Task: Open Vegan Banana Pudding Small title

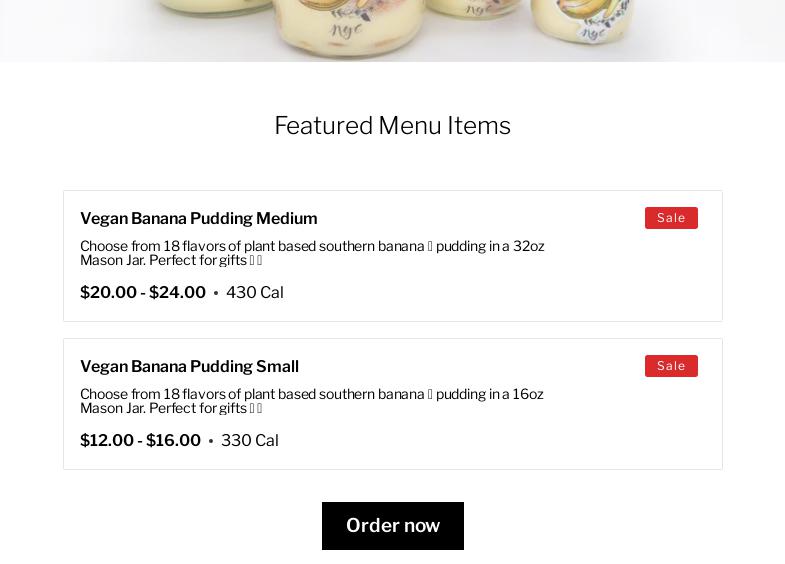Action: 189,367
